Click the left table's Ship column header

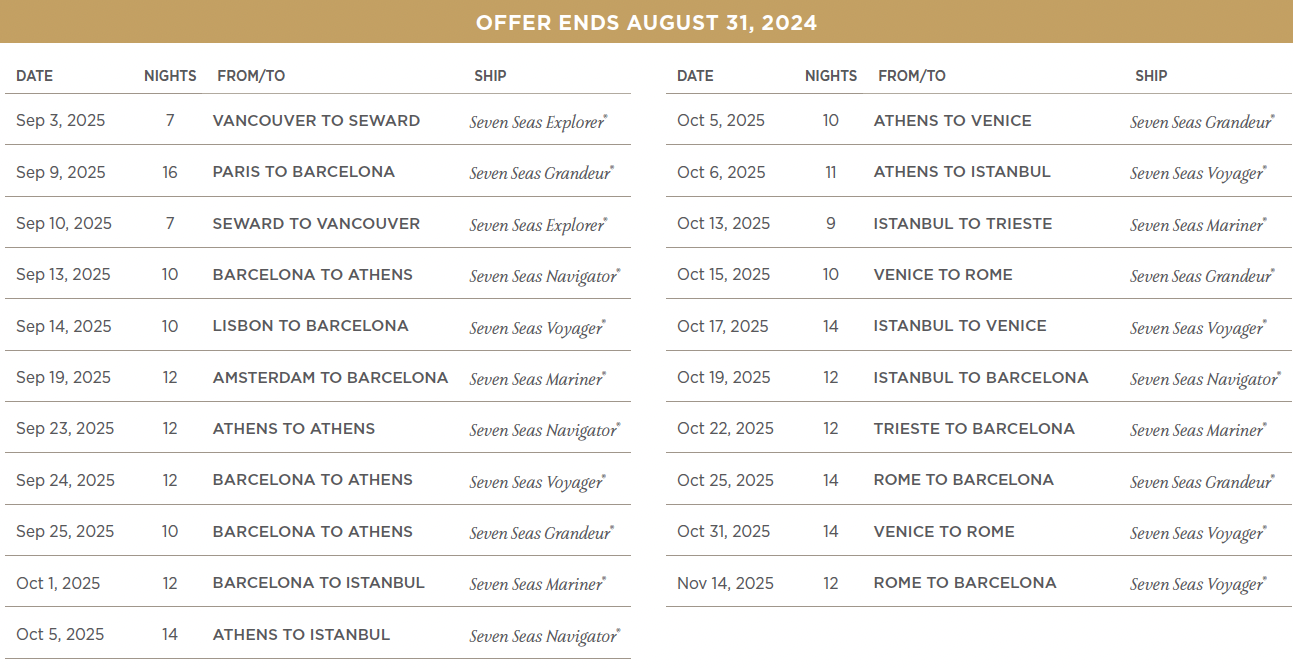[x=490, y=76]
